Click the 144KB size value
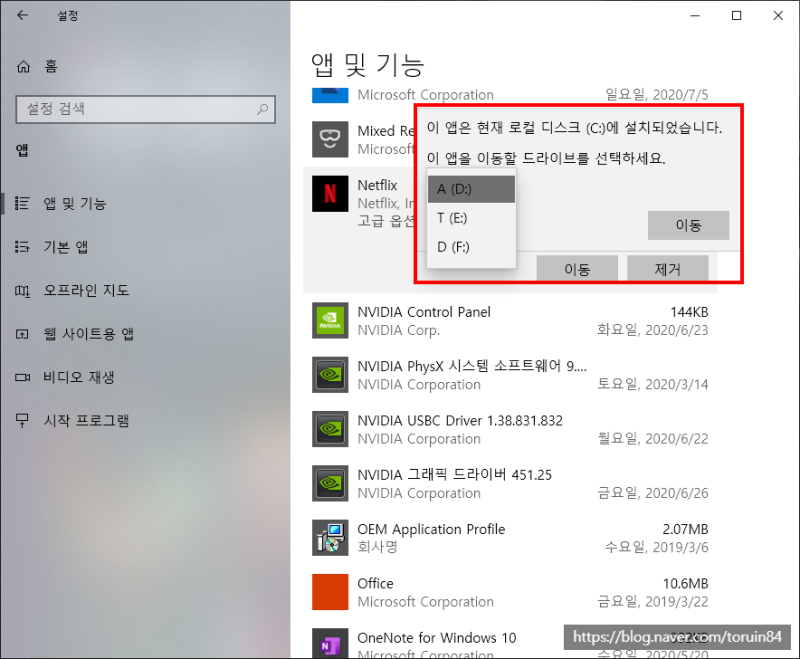The height and width of the screenshot is (659, 800). [689, 312]
